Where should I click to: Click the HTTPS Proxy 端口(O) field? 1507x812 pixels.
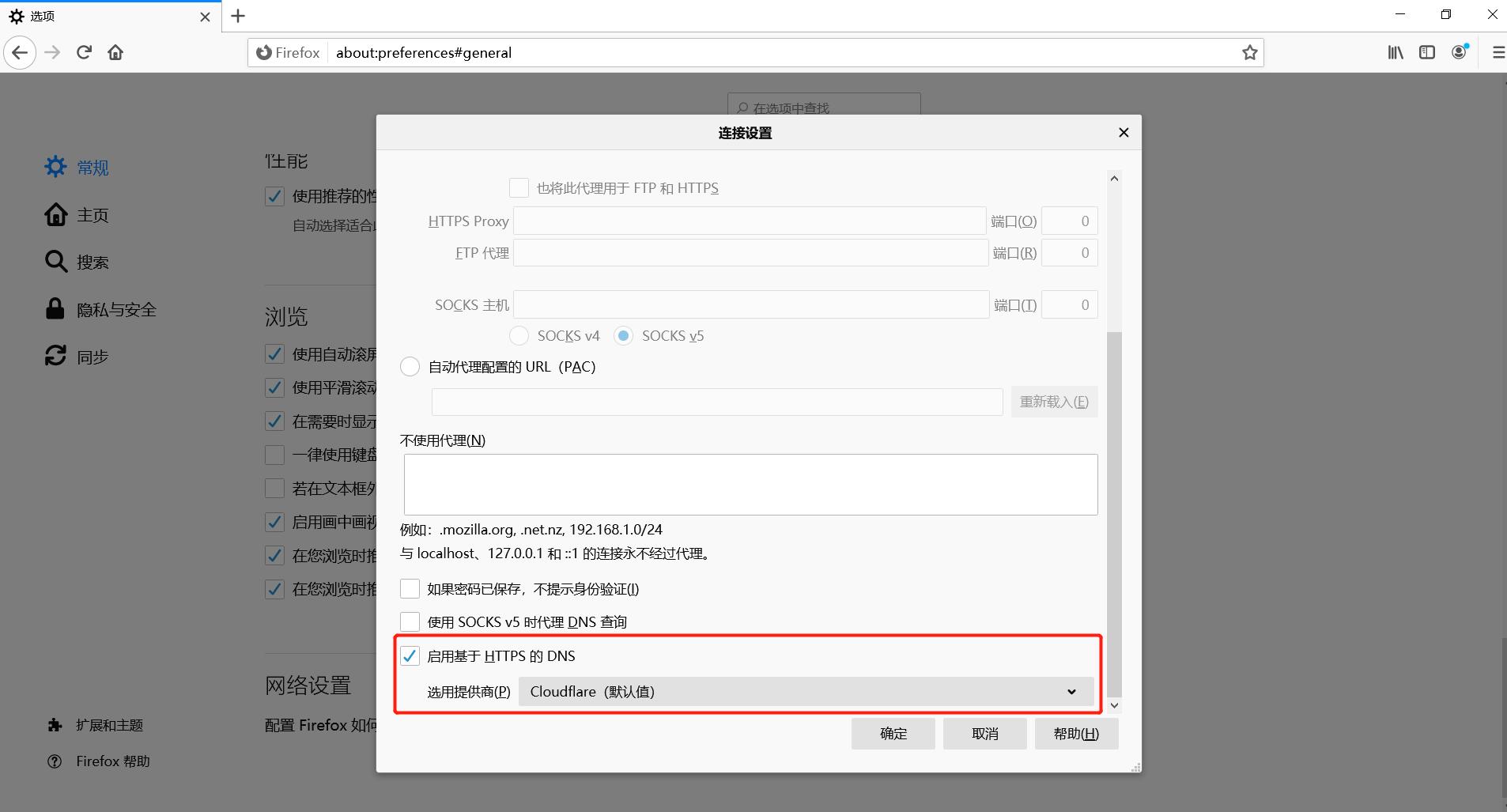1070,221
